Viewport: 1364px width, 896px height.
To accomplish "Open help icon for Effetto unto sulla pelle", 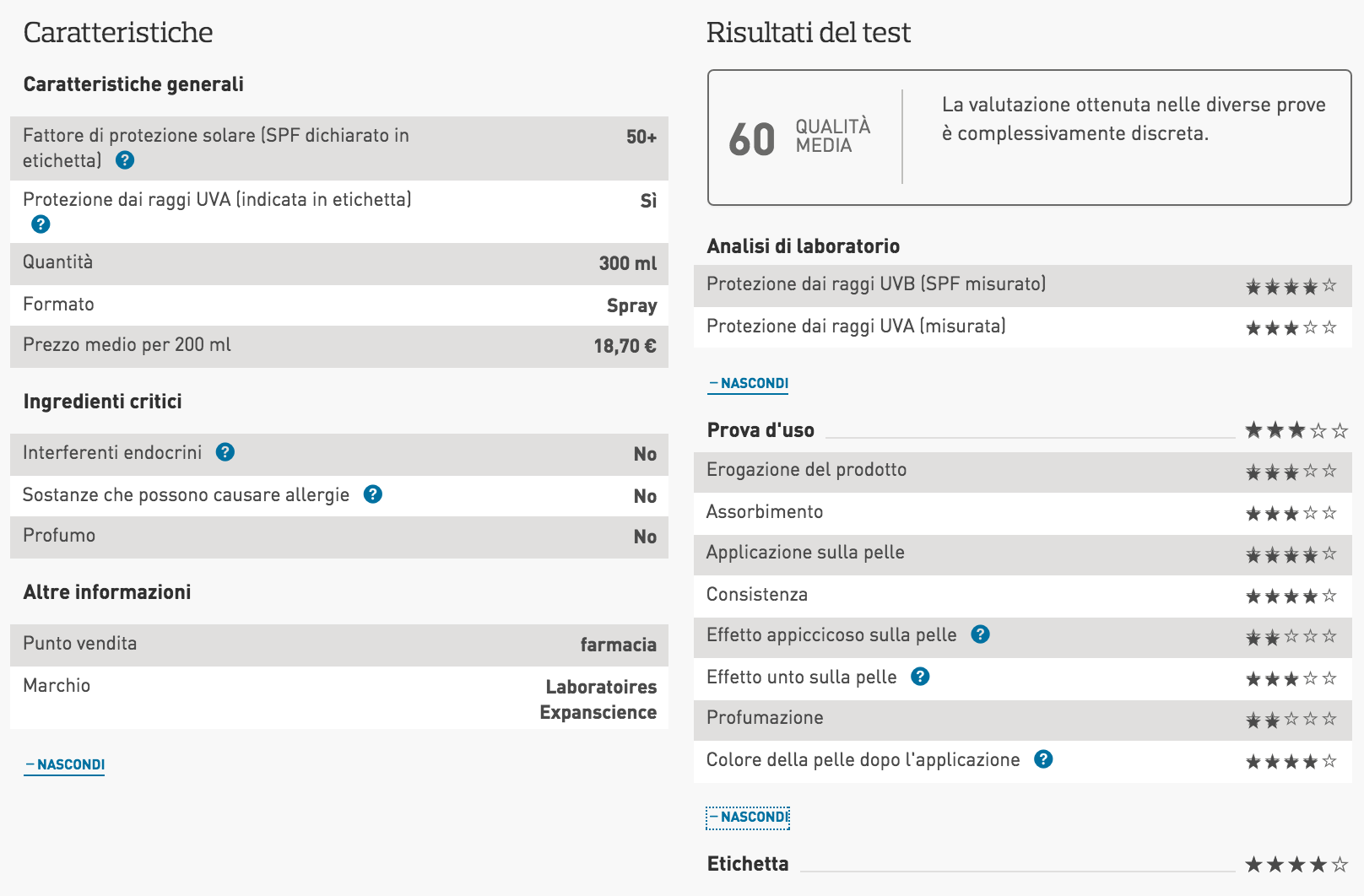I will click(920, 677).
